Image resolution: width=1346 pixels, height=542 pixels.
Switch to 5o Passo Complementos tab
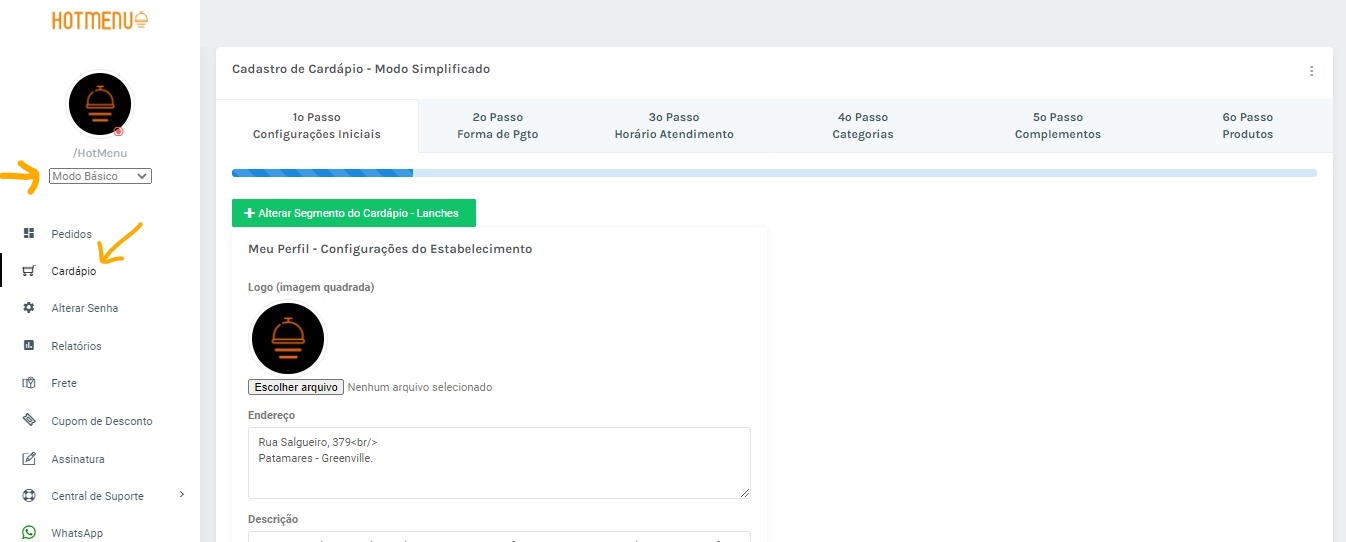pos(1058,126)
